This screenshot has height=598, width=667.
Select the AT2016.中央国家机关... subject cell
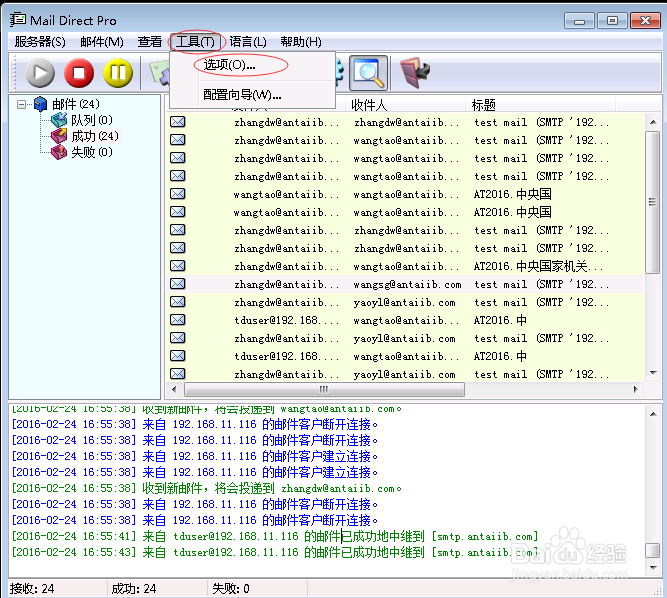[x=538, y=266]
